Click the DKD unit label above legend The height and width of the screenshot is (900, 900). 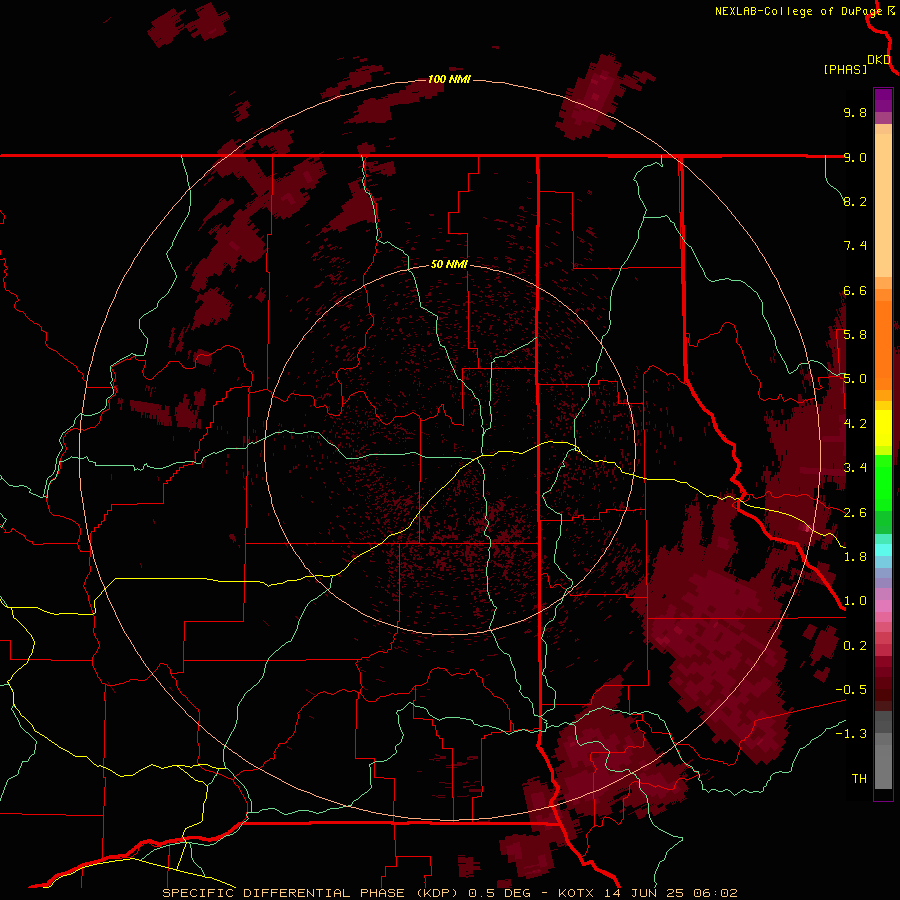tap(879, 59)
